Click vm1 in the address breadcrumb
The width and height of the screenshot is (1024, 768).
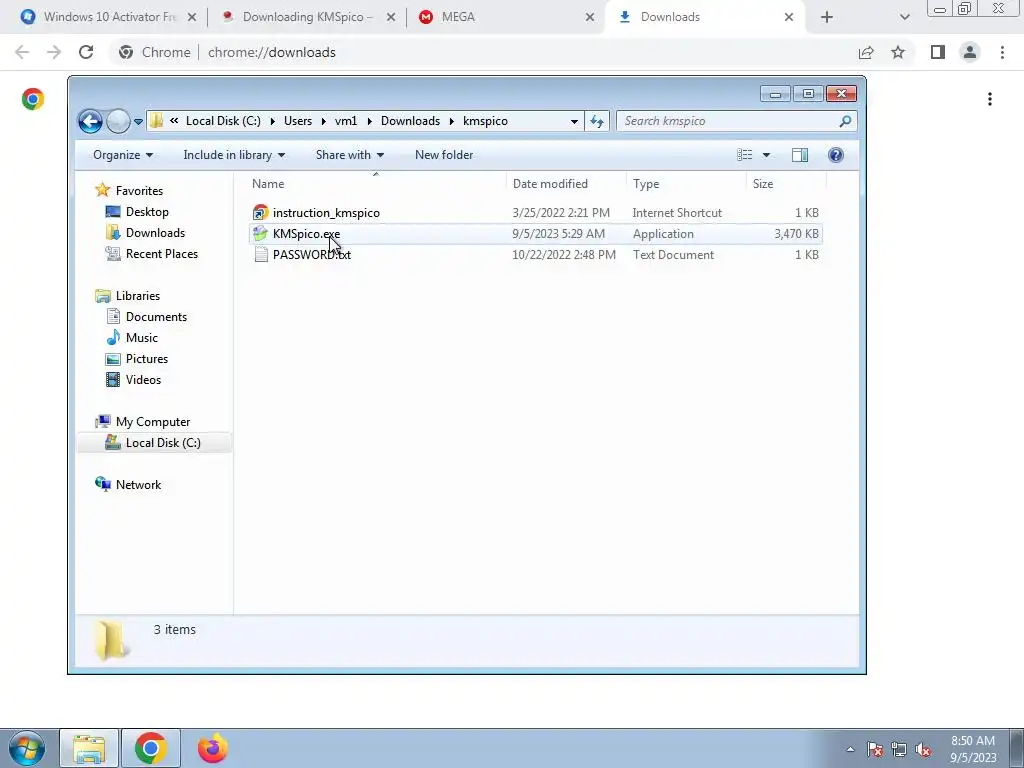click(x=346, y=121)
